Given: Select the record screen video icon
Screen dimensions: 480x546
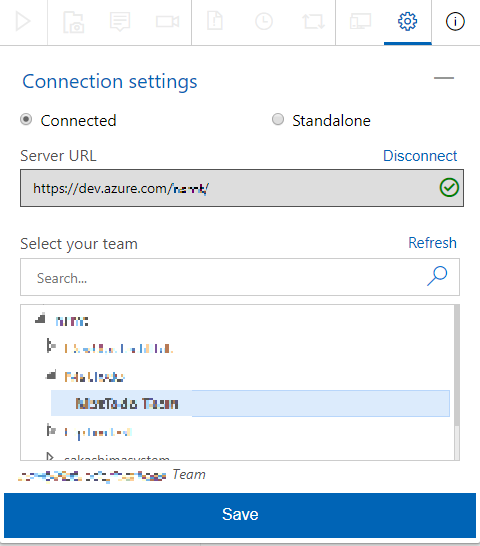Looking at the screenshot, I should click(x=168, y=22).
